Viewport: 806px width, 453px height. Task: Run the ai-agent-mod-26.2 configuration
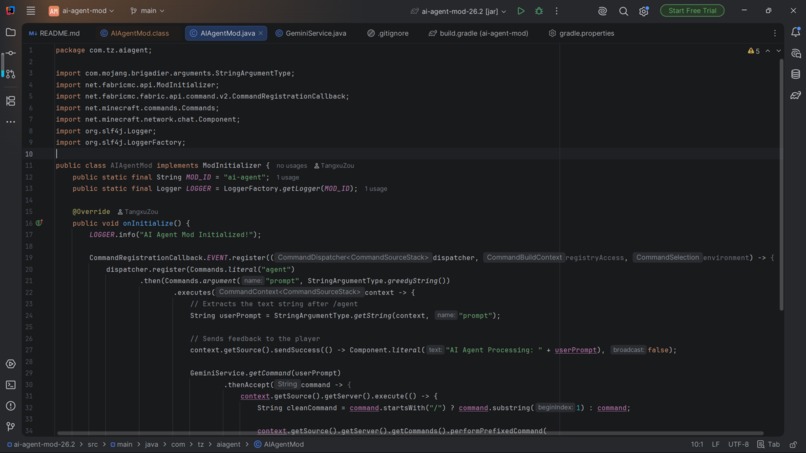pos(521,11)
